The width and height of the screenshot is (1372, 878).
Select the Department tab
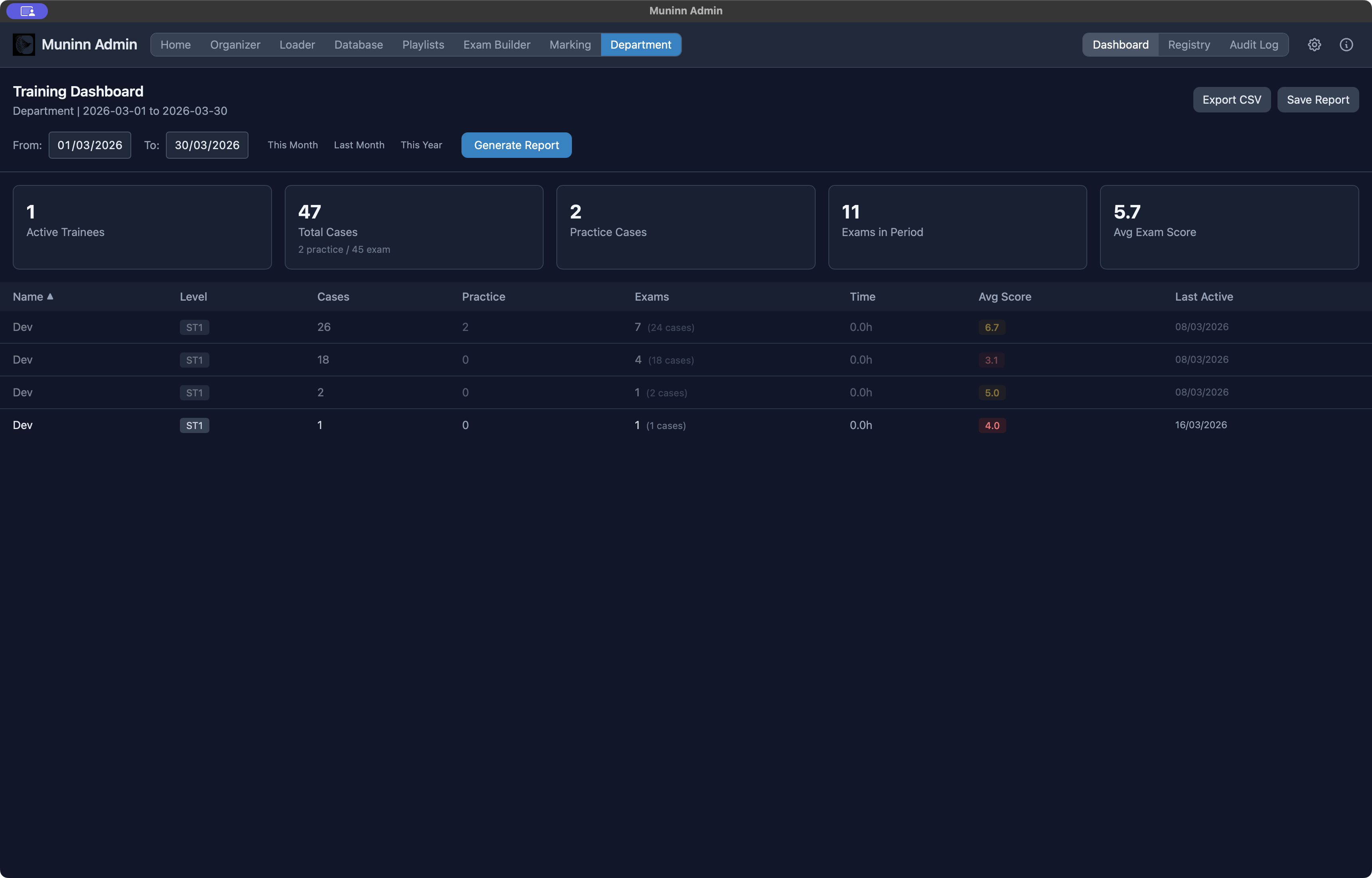(641, 45)
